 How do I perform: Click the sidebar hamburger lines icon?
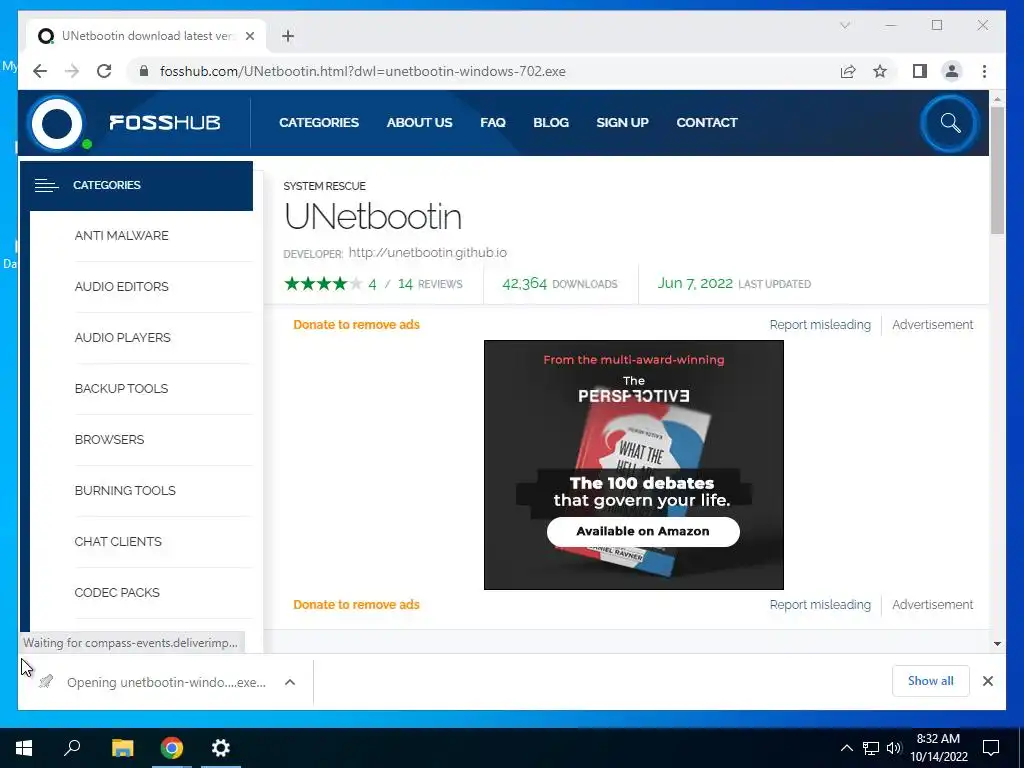click(x=46, y=185)
